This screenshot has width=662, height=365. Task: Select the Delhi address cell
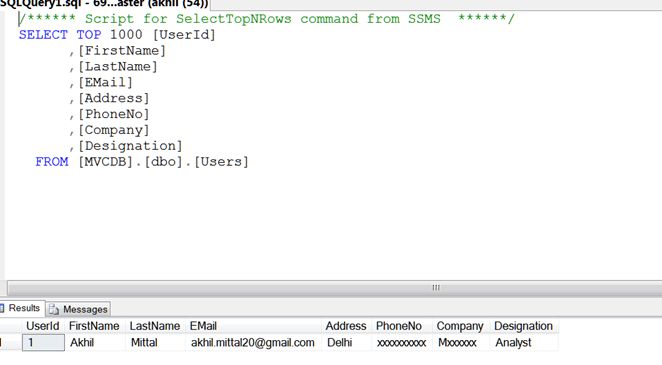tap(346, 342)
